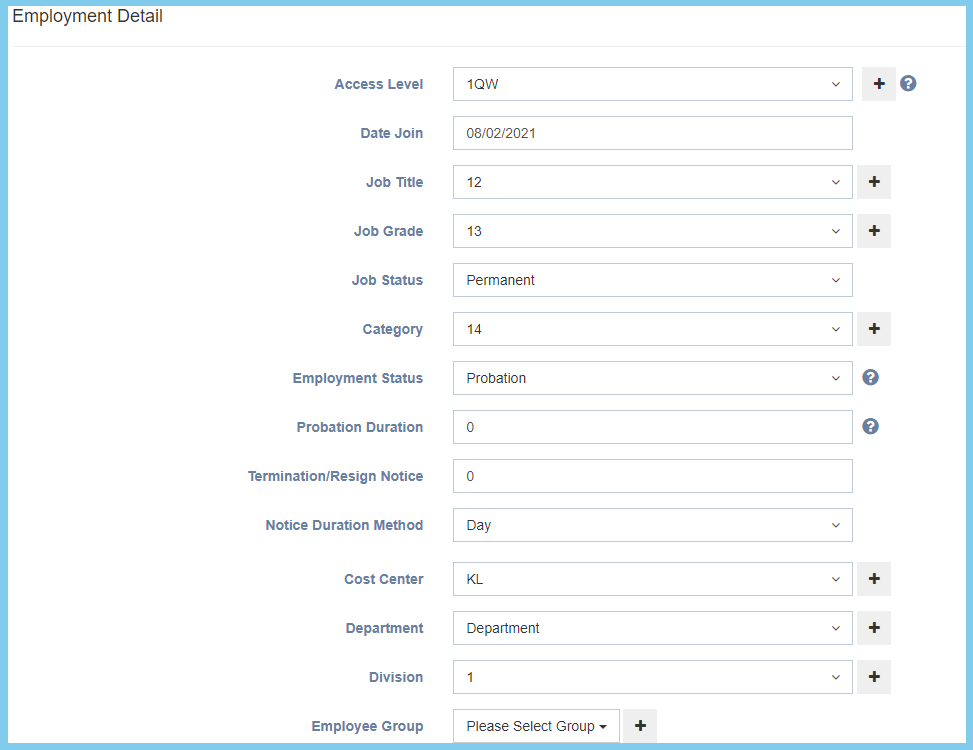The image size is (973, 750).
Task: Add a new Cost Center with plus icon
Action: click(x=873, y=579)
